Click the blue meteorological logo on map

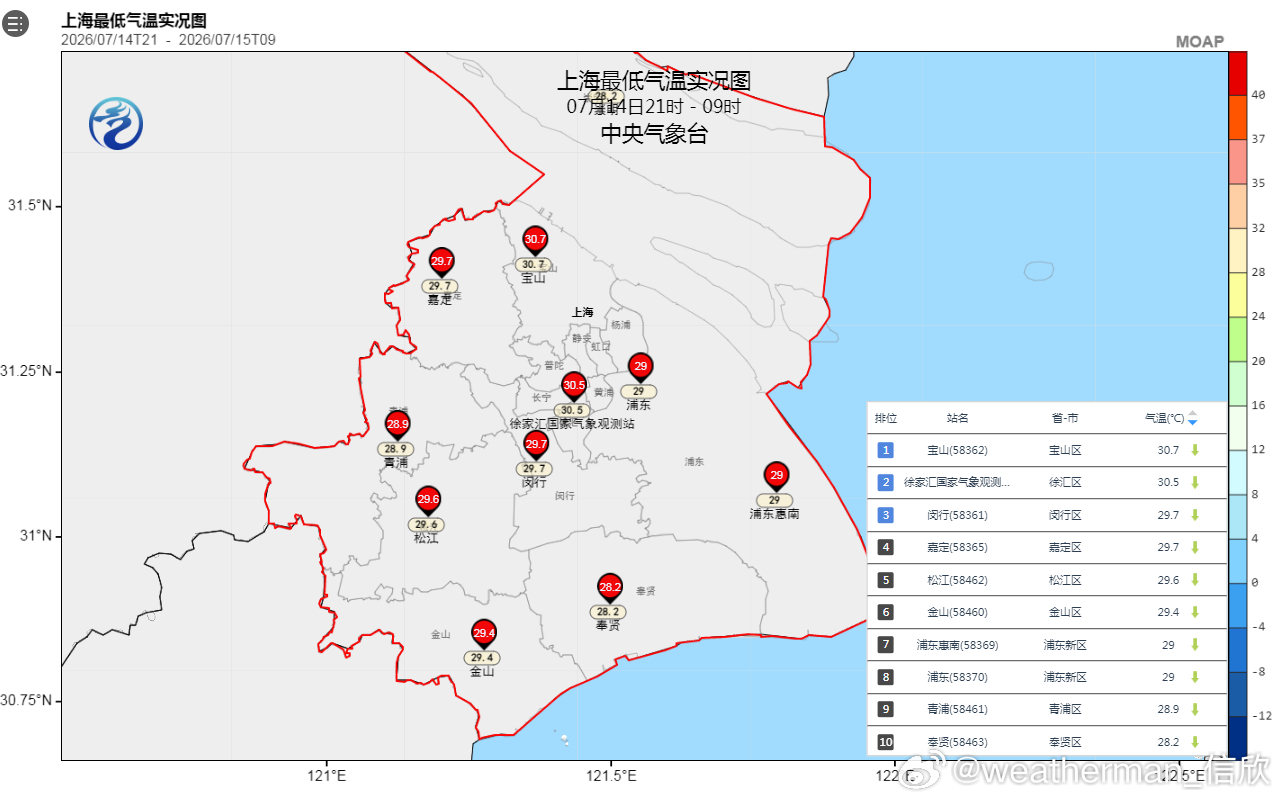(116, 124)
